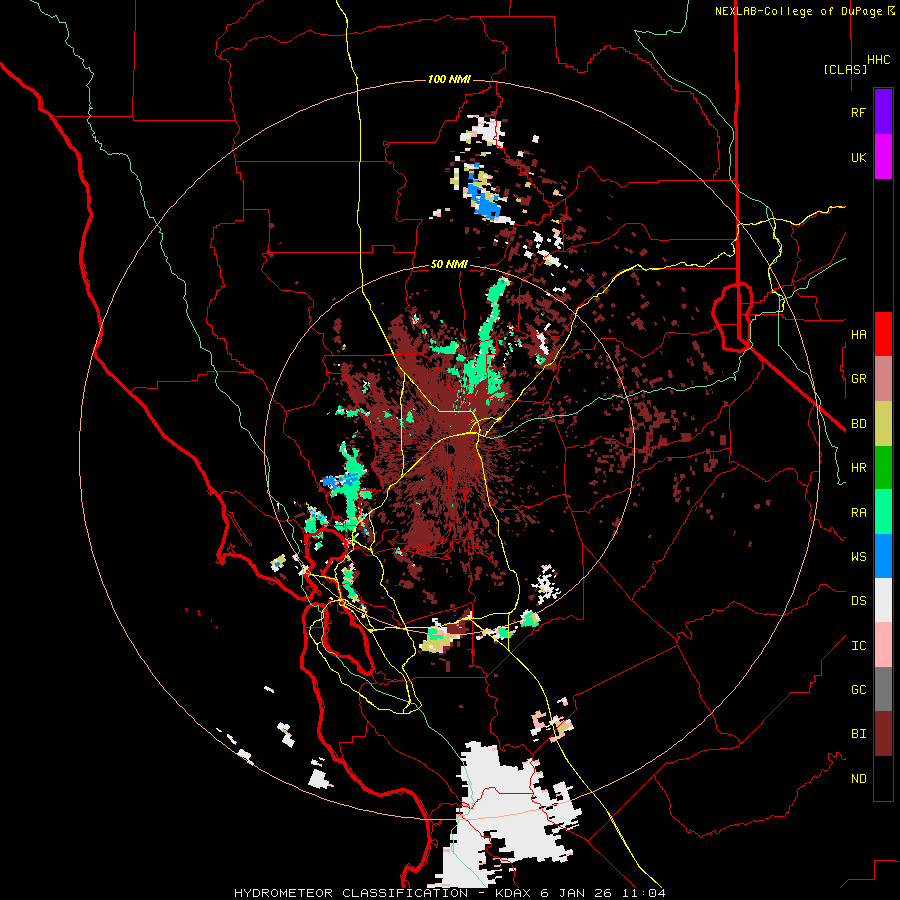
Task: Click the UK magenta legend swatch
Action: pos(883,157)
